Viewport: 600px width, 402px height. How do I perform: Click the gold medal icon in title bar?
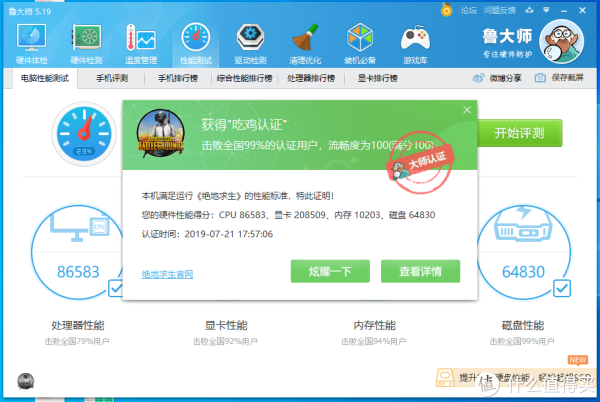pos(447,10)
